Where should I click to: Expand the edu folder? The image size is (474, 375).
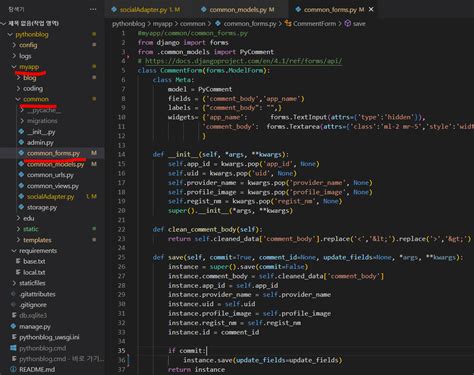click(x=28, y=218)
